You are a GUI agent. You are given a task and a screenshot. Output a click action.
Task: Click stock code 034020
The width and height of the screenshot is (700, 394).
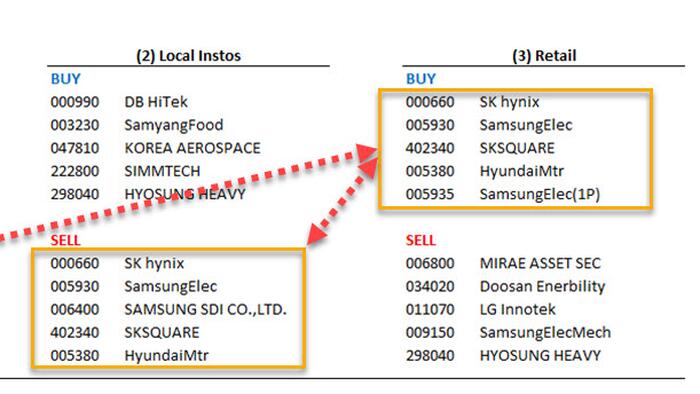(x=430, y=287)
